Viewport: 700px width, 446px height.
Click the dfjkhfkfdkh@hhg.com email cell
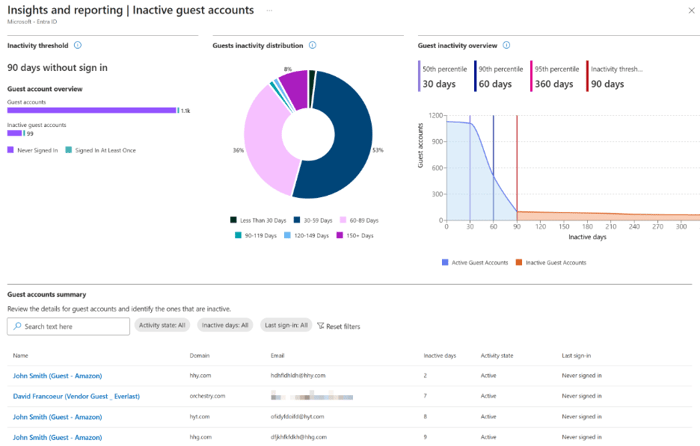pos(298,437)
